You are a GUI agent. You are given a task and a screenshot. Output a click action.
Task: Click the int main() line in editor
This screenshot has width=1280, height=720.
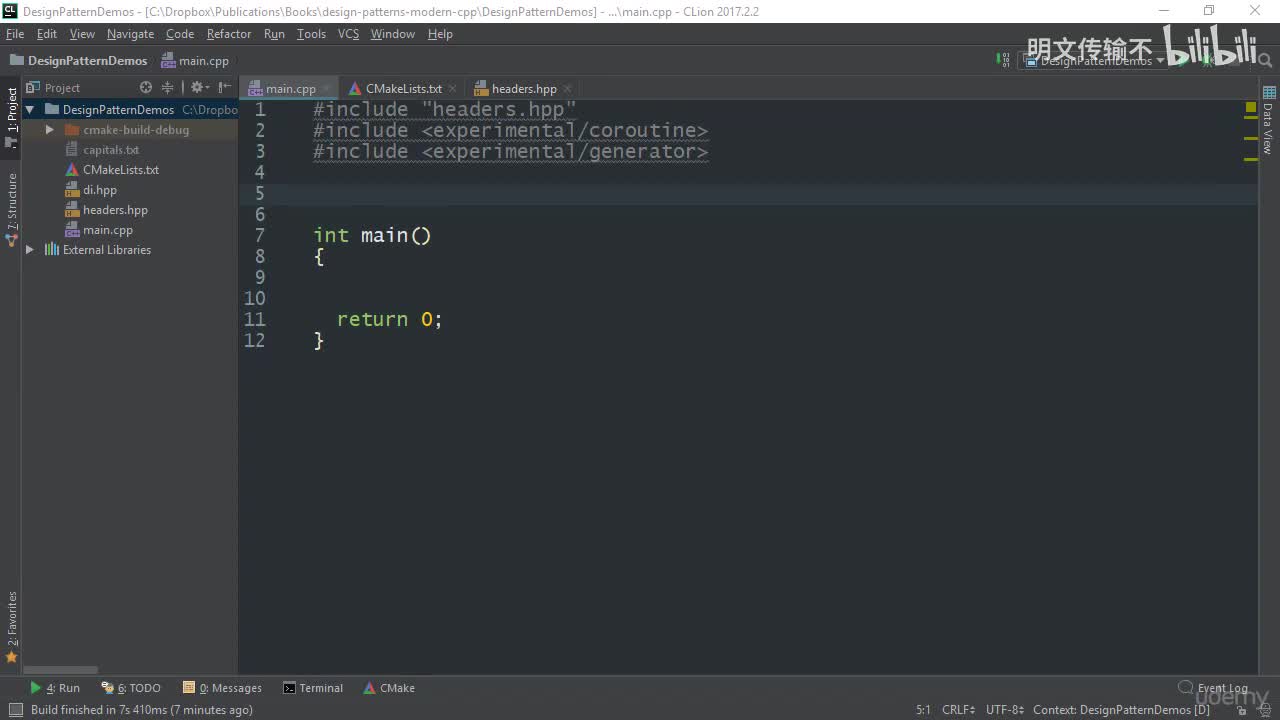pos(372,235)
